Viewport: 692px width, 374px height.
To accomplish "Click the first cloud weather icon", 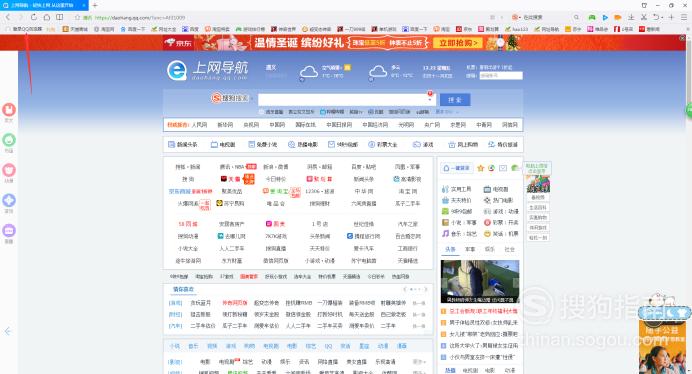I will [308, 72].
